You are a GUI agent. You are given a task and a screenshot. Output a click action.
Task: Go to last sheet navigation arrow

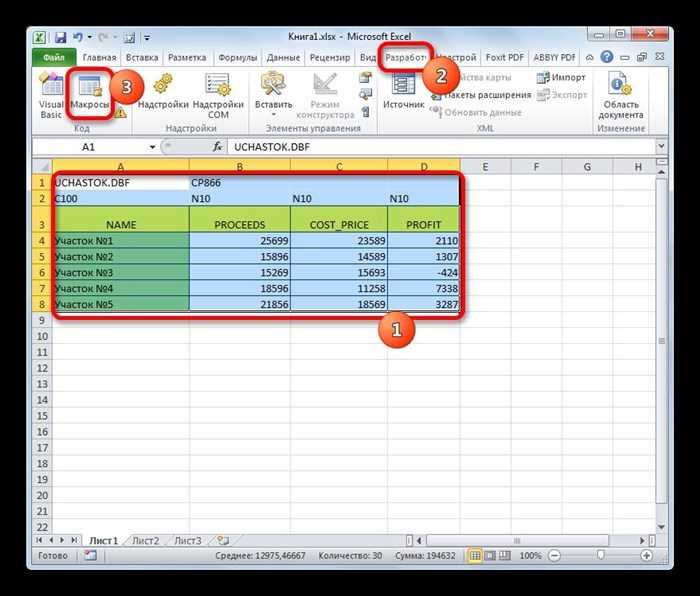pyautogui.click(x=74, y=540)
